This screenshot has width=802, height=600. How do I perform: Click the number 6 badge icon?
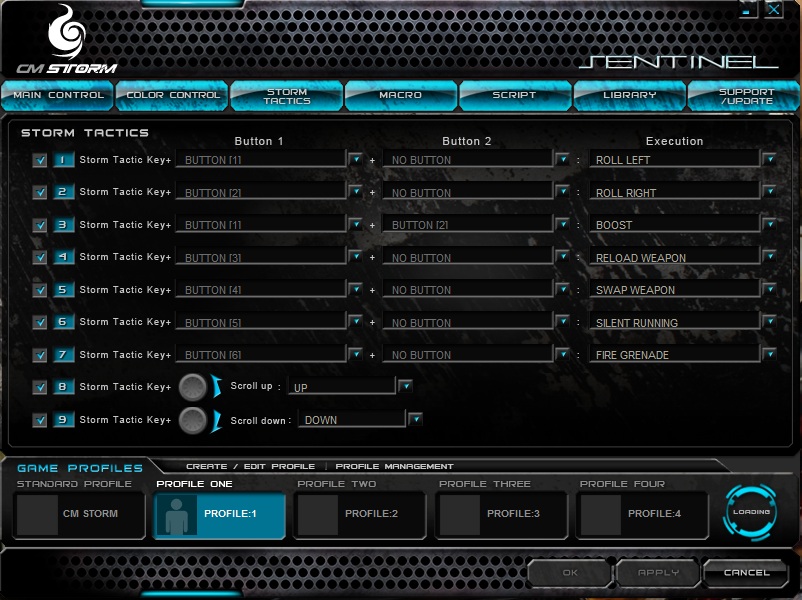(x=63, y=322)
